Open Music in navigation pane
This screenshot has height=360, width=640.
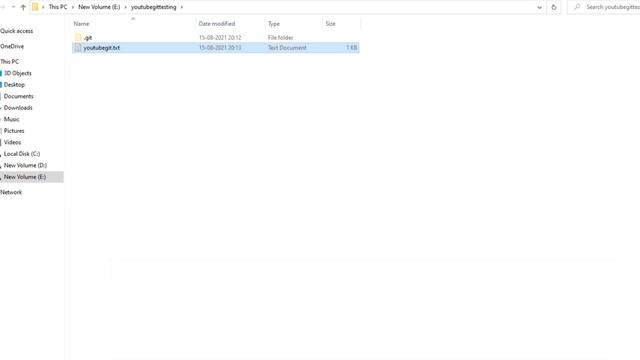click(x=11, y=119)
